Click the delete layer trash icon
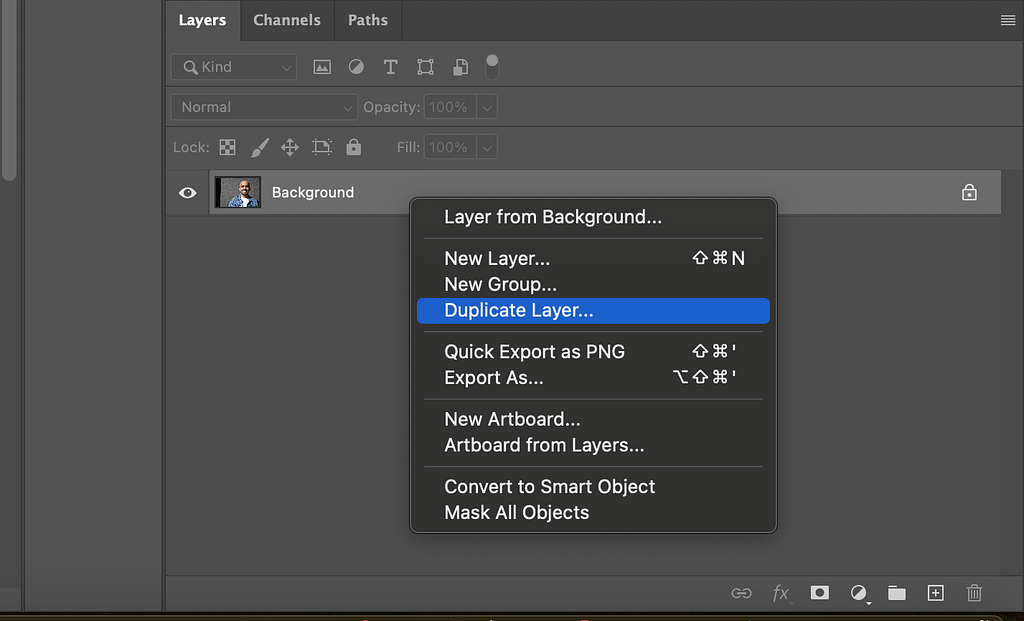 coord(975,593)
